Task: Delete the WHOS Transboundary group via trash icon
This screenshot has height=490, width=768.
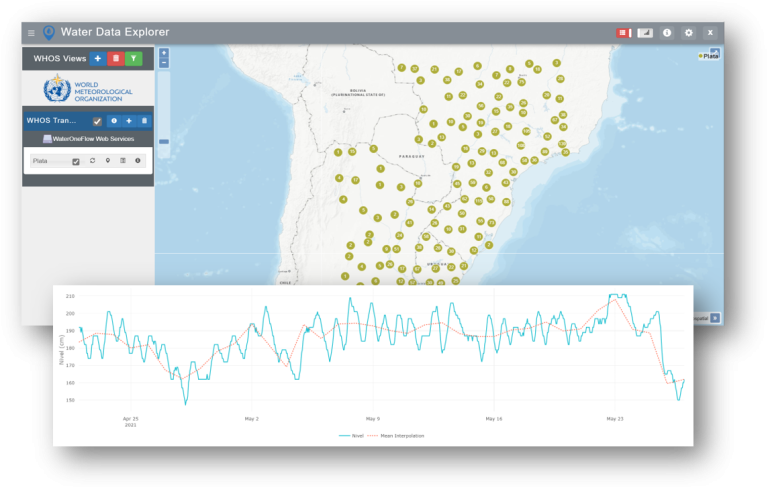Action: pos(144,121)
